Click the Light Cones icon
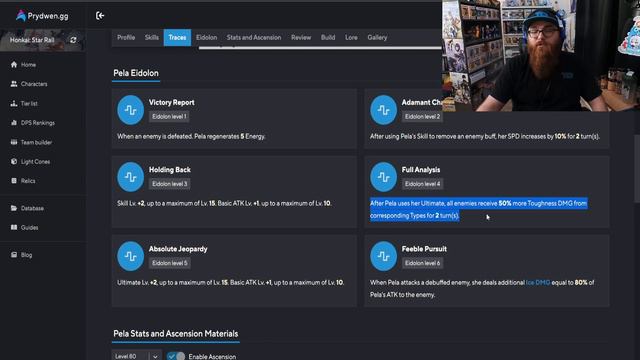This screenshot has width=640, height=360. [x=14, y=161]
